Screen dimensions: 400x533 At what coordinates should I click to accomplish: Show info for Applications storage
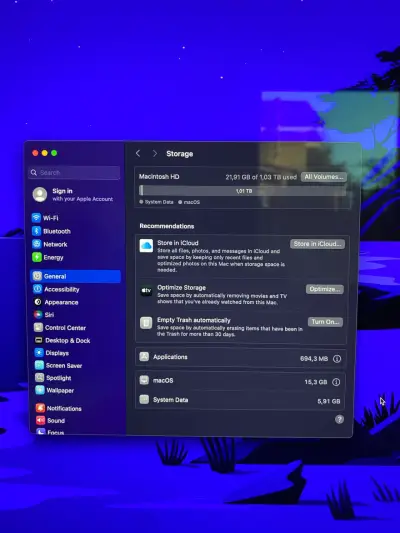(337, 359)
